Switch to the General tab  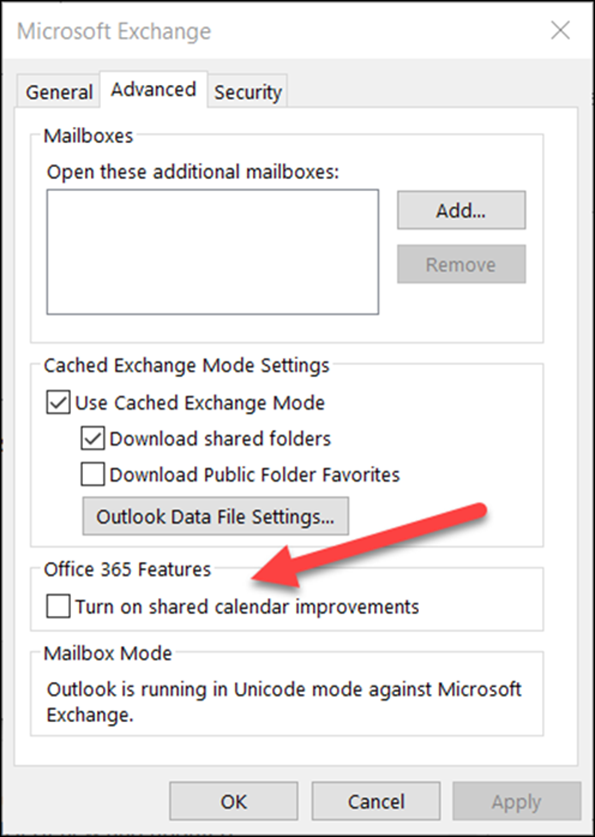click(58, 91)
